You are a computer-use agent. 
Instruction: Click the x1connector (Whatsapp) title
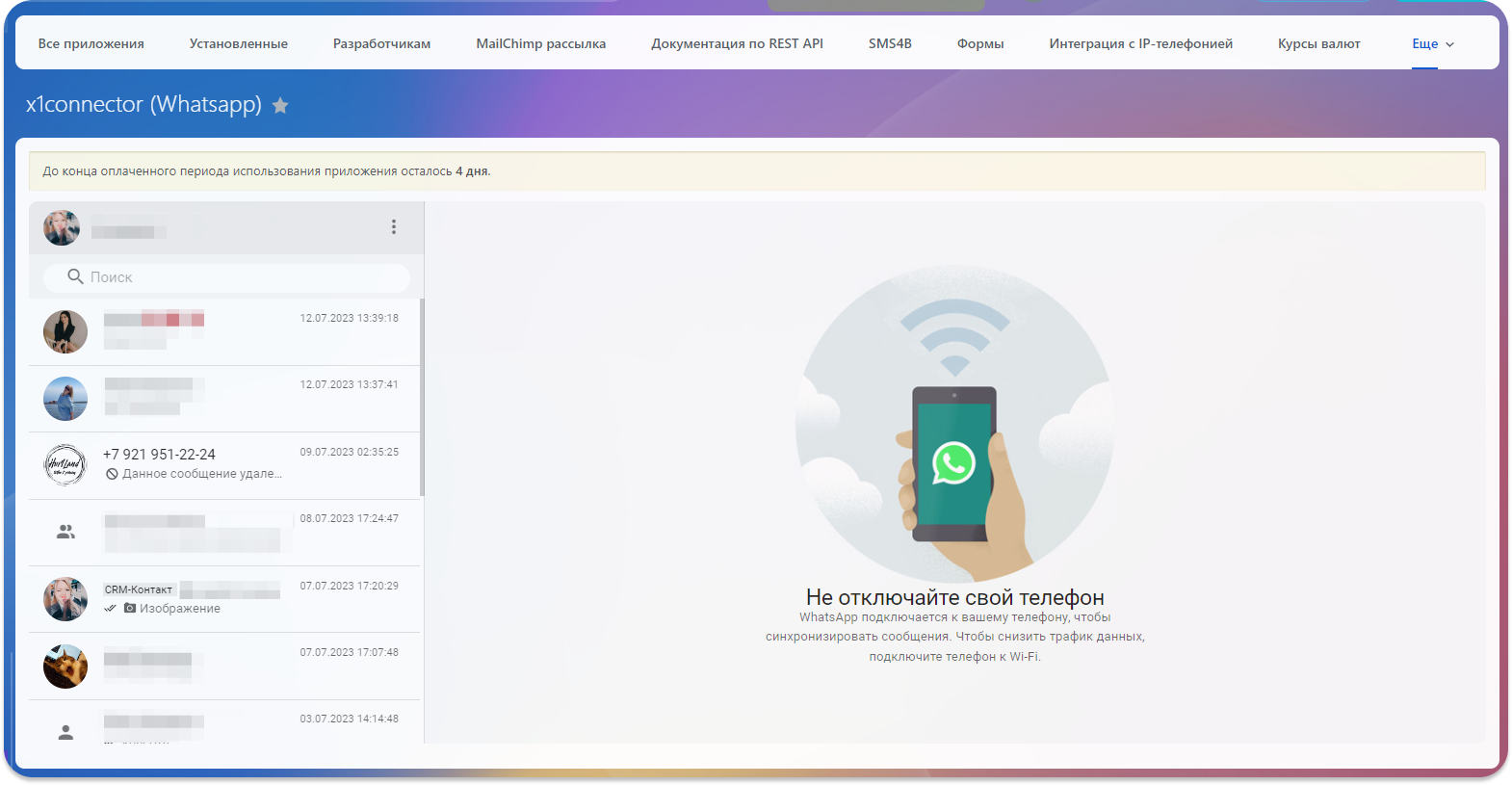click(144, 104)
